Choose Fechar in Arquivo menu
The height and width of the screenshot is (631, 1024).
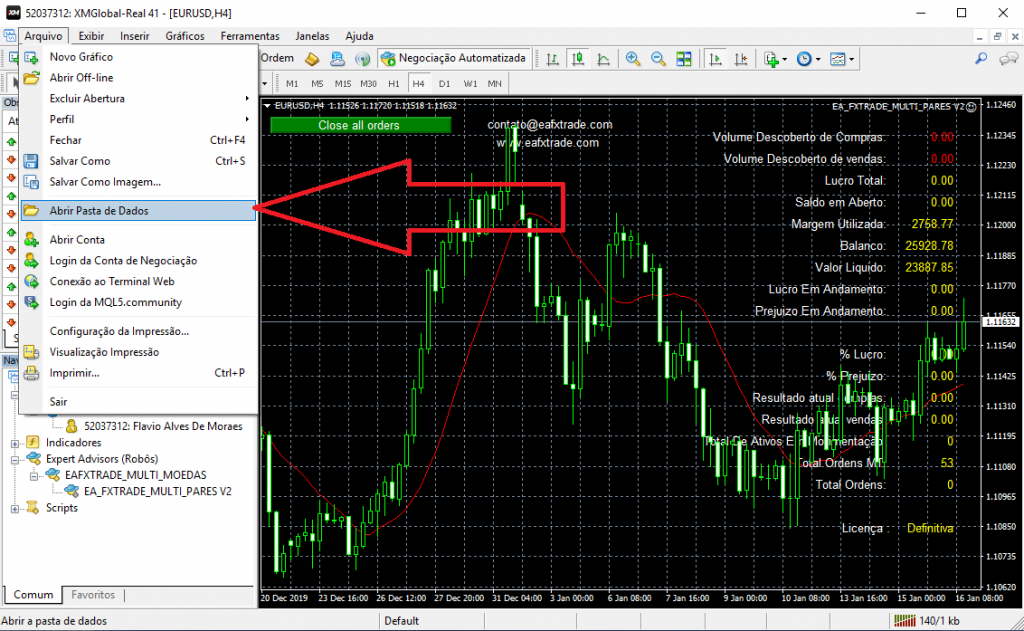[138, 140]
